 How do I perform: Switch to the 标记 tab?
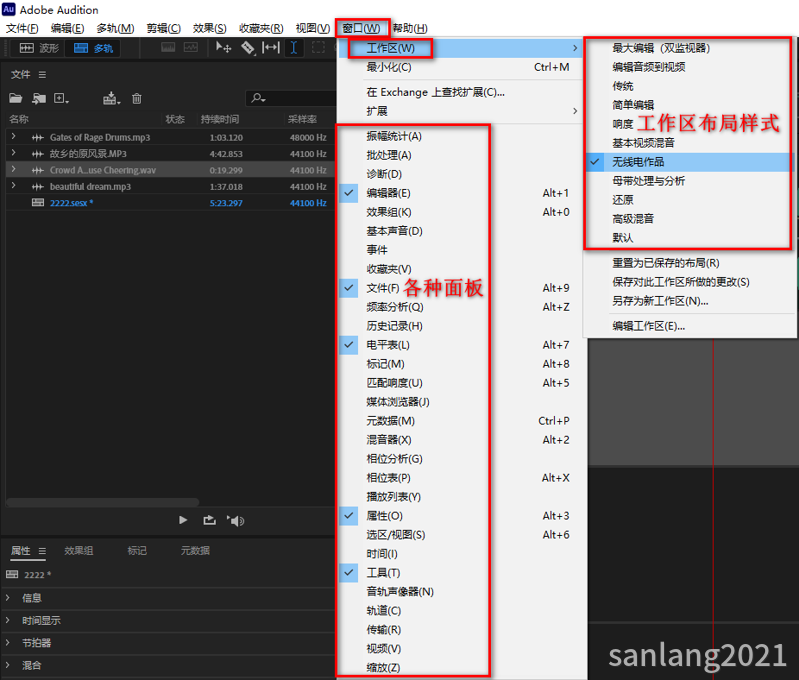(x=137, y=551)
